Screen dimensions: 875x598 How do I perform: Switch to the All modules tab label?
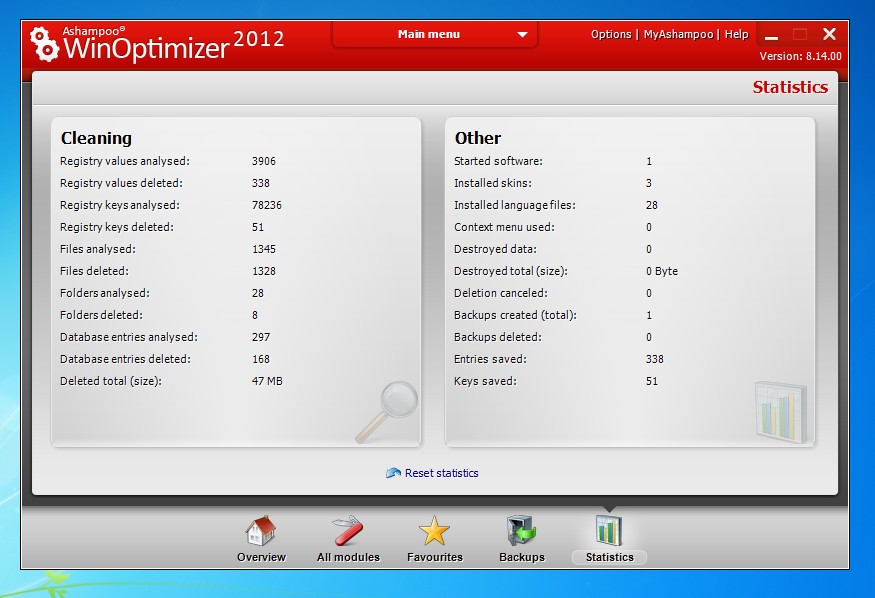[348, 557]
